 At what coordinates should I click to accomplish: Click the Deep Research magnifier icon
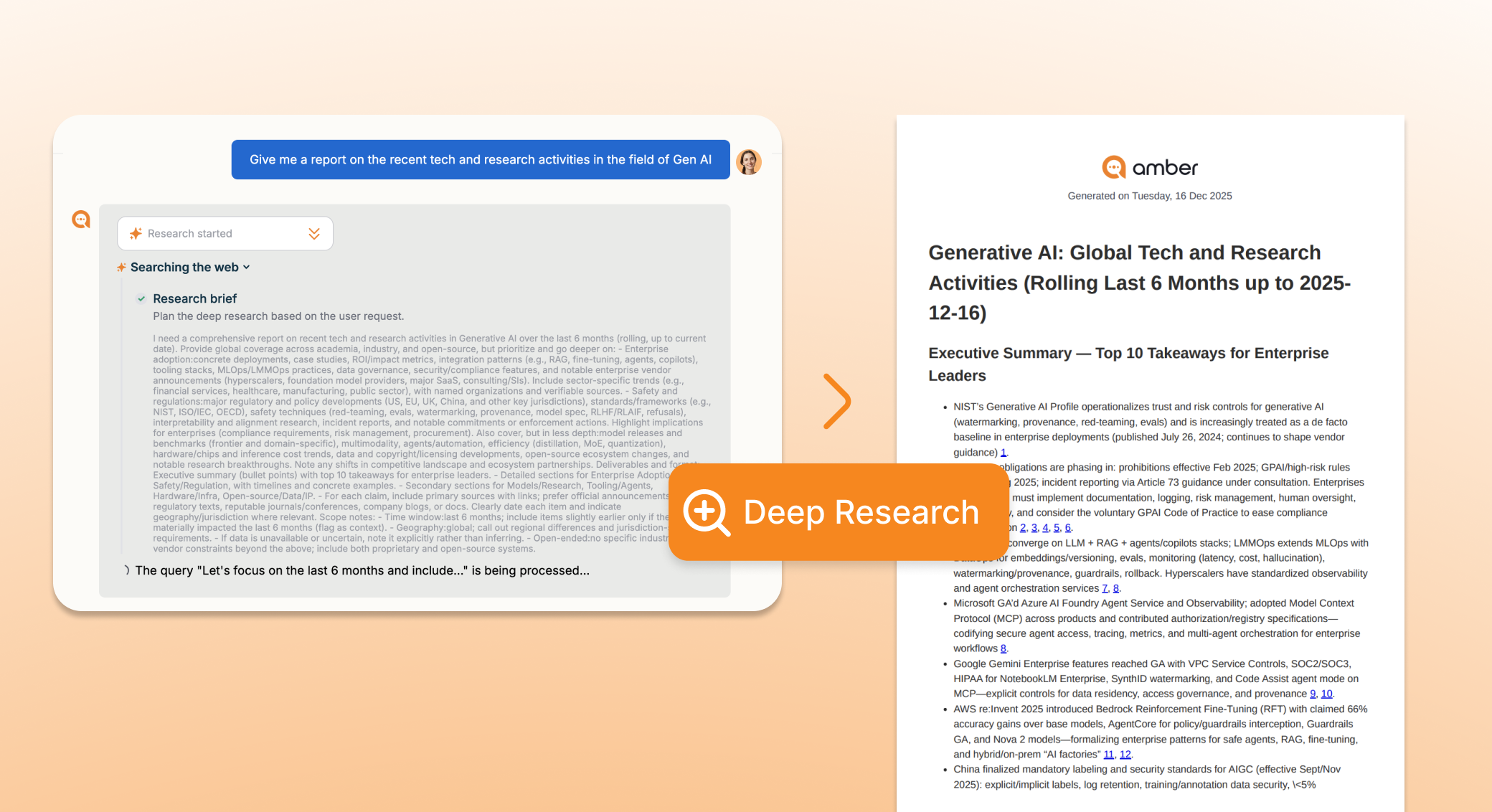[706, 512]
